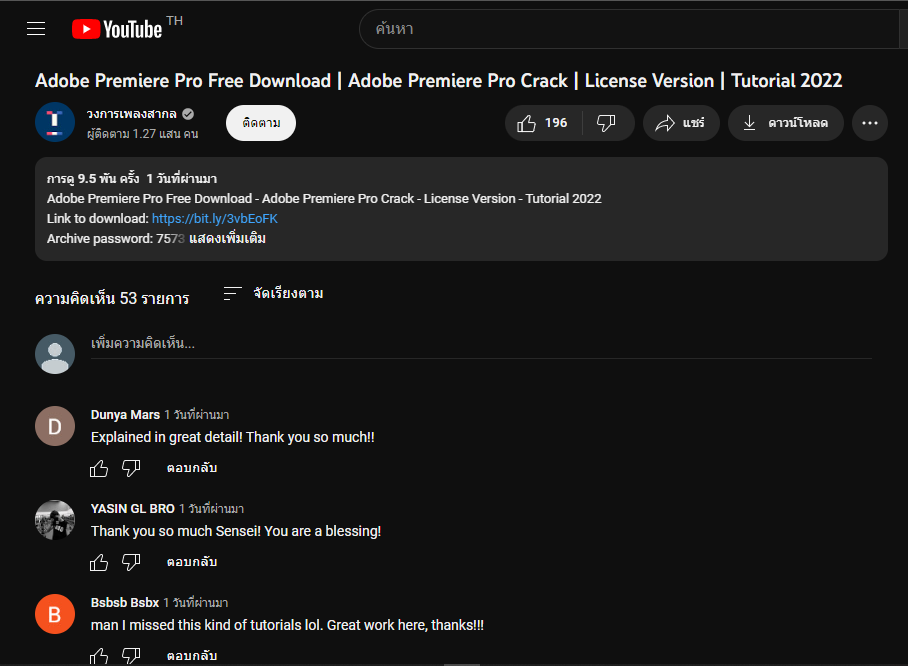Focus the add a comment field
This screenshot has height=666, width=908.
tap(481, 344)
